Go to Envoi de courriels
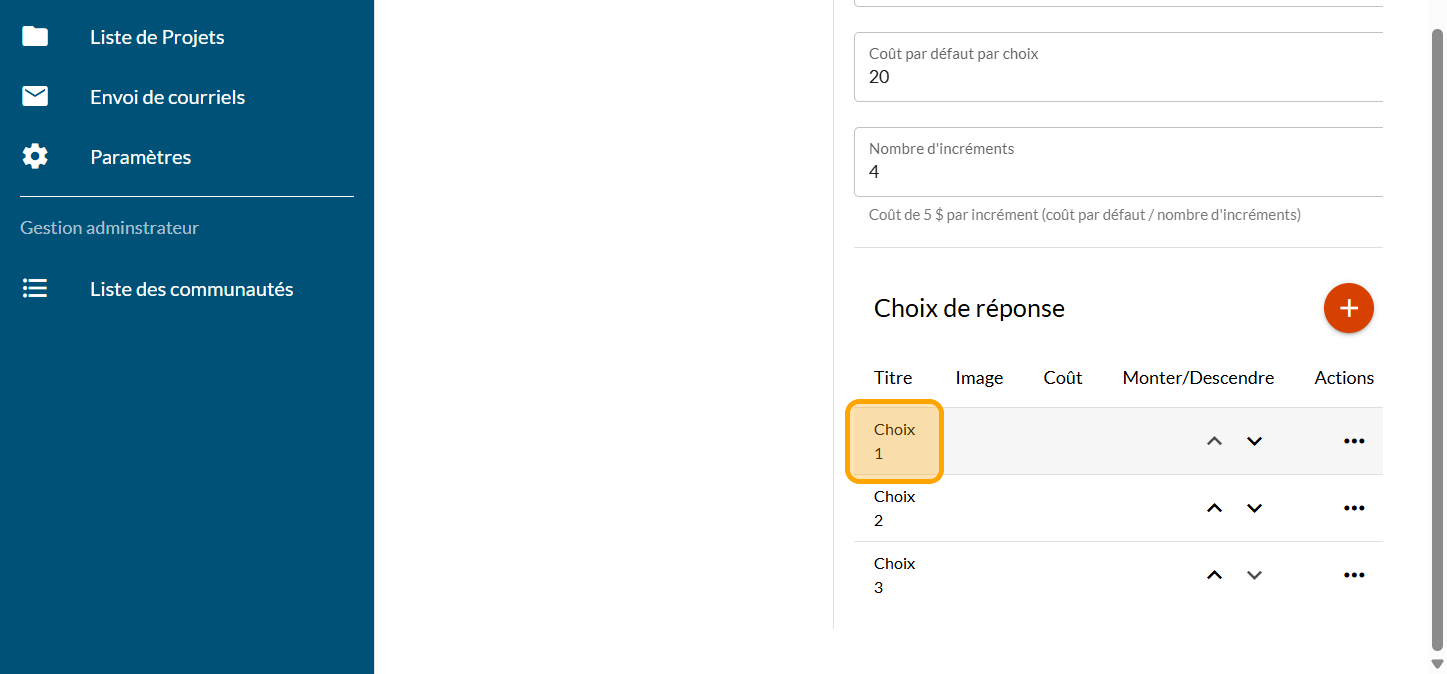 (167, 97)
